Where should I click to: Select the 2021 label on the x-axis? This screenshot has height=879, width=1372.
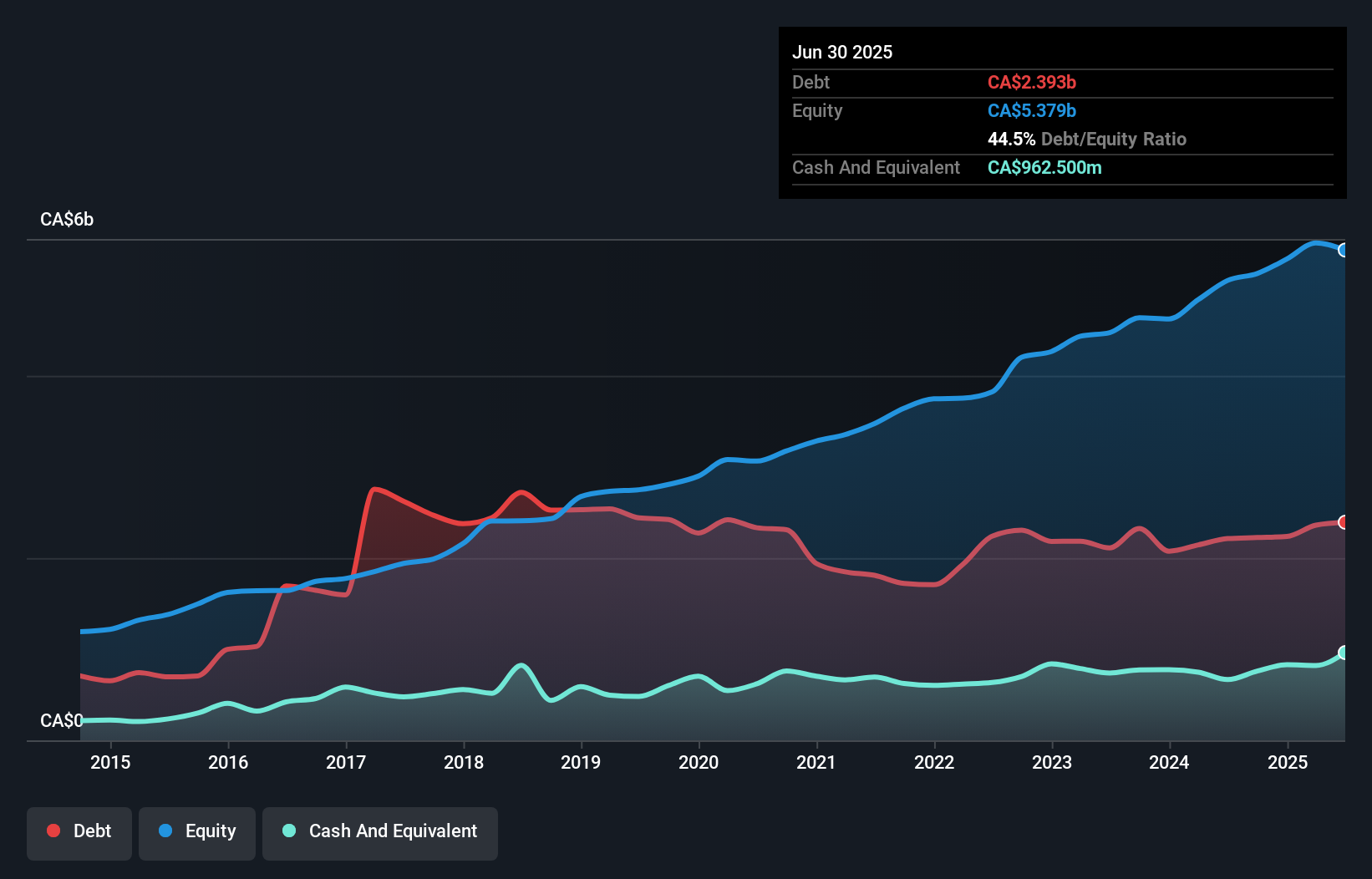tap(816, 762)
